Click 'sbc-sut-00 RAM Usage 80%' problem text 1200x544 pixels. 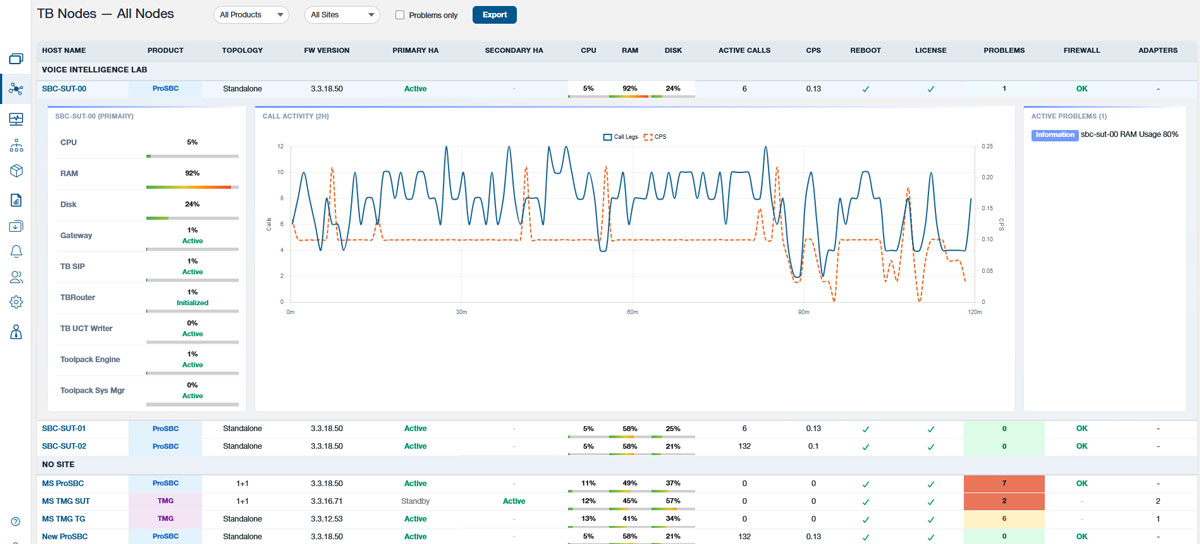tap(1129, 134)
